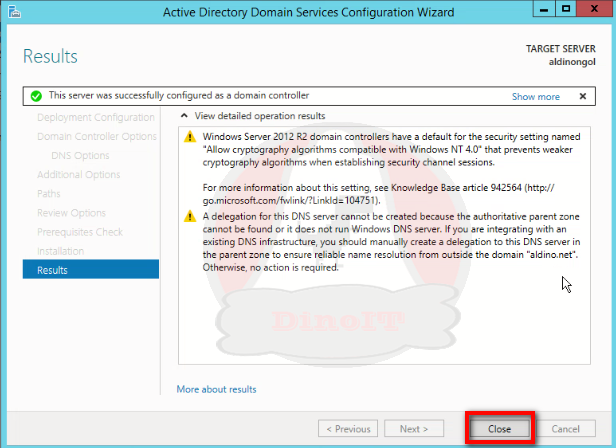Click the 'aldinongol' target server name
The height and width of the screenshot is (448, 616).
tap(572, 62)
